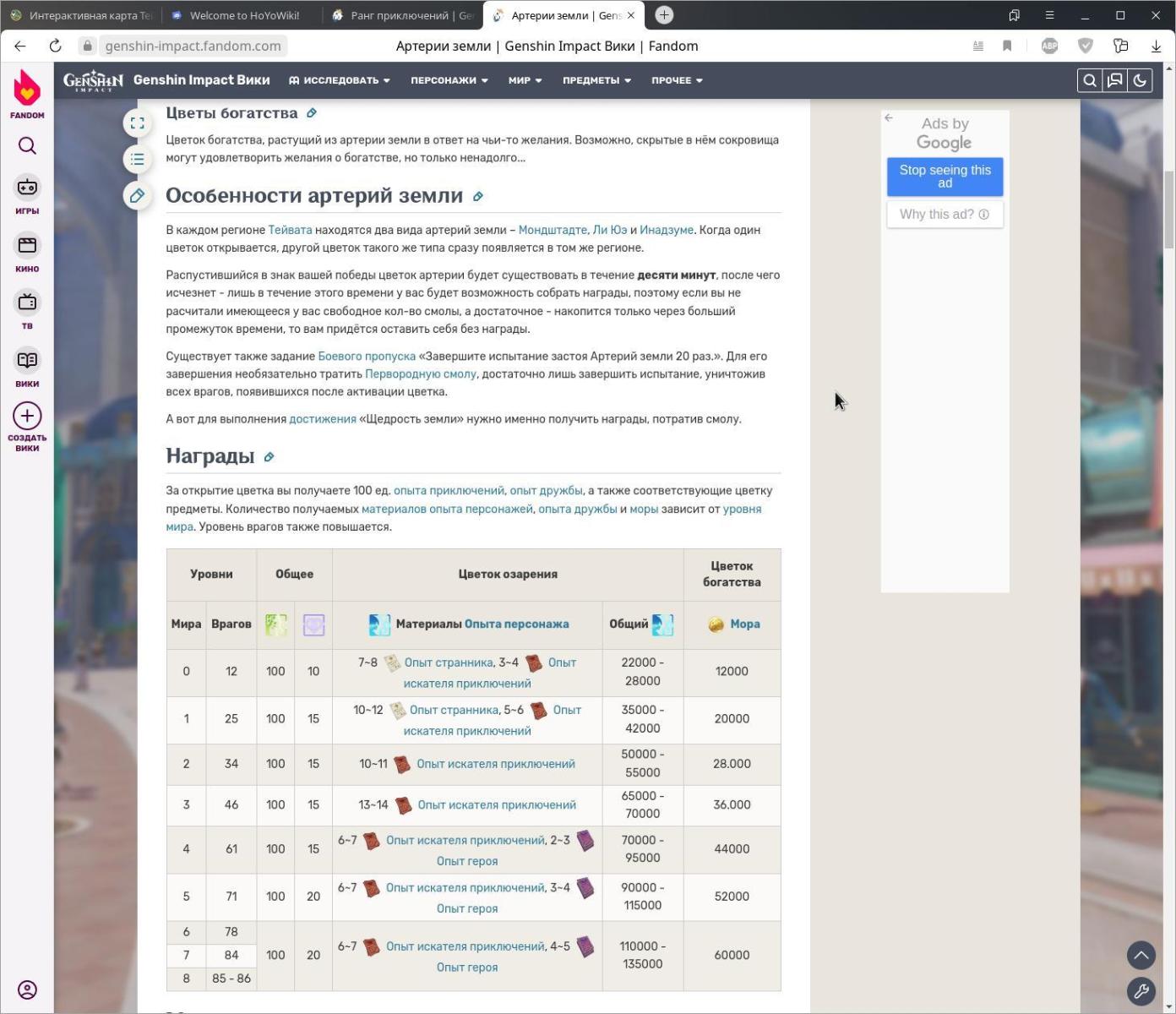Image resolution: width=1176 pixels, height=1014 pixels.
Task: Switch to the Интерактивная карта browser tab
Action: click(x=81, y=15)
